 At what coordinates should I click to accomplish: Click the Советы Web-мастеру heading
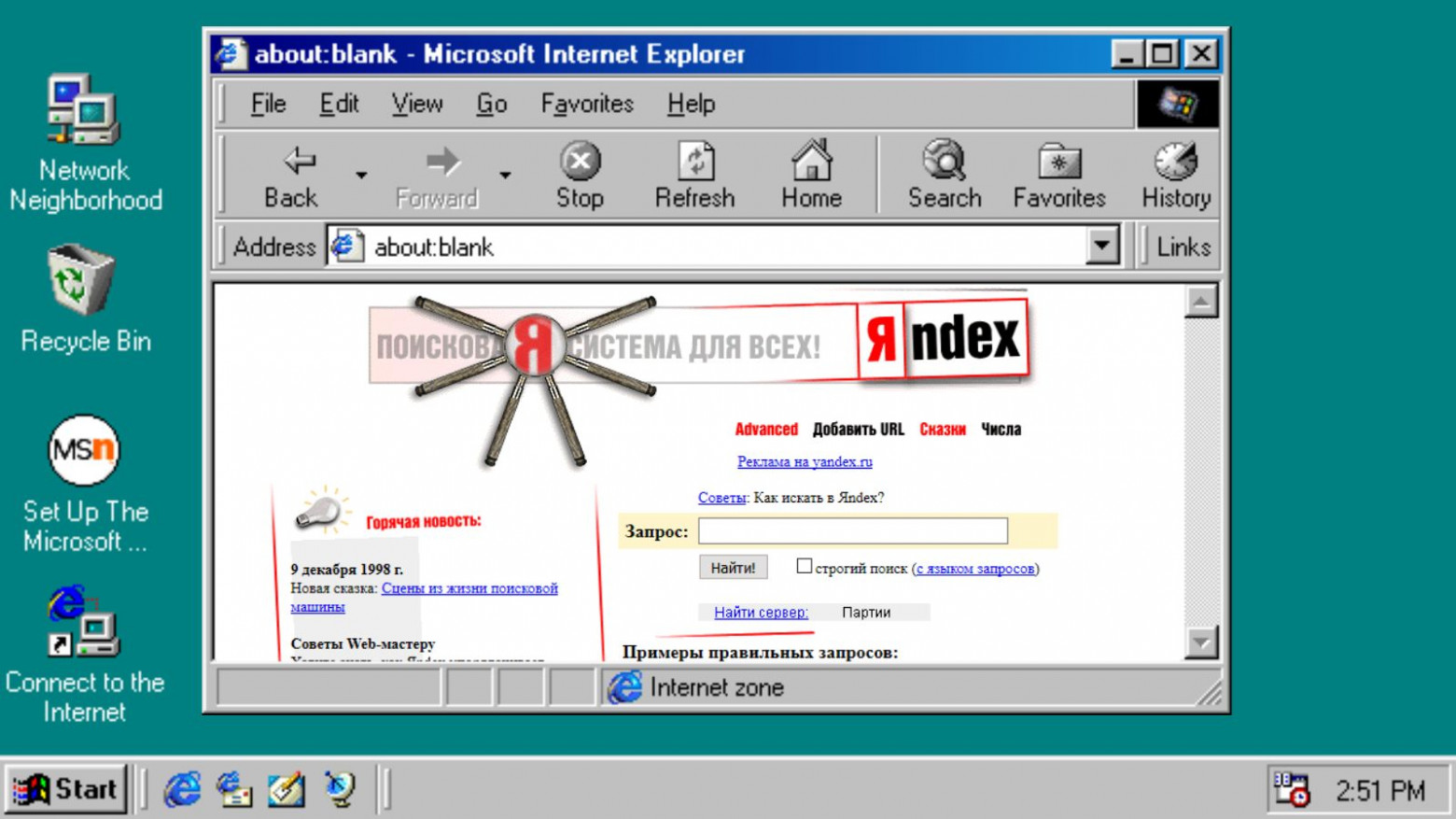363,643
